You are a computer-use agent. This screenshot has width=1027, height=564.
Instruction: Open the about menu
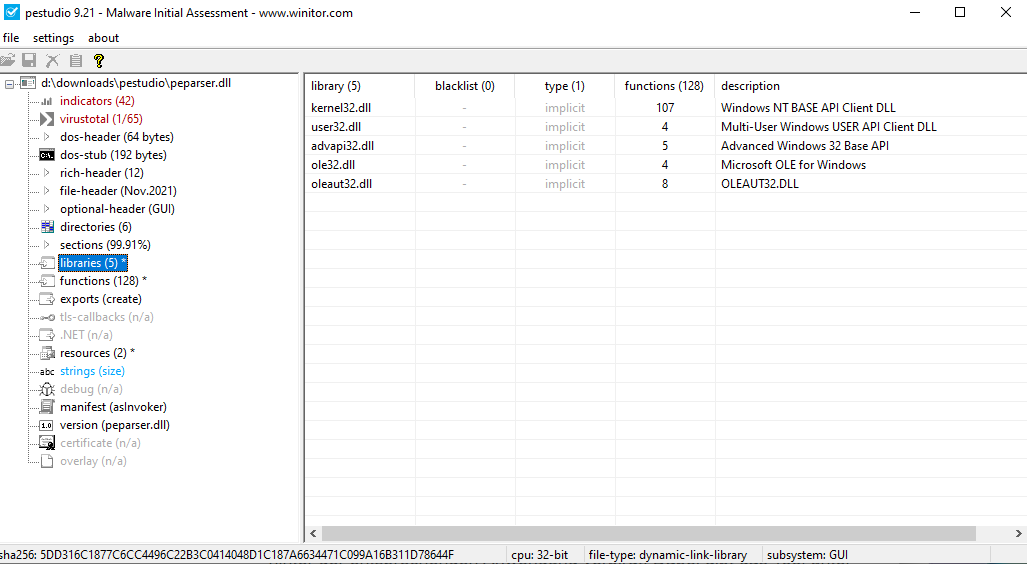point(103,38)
